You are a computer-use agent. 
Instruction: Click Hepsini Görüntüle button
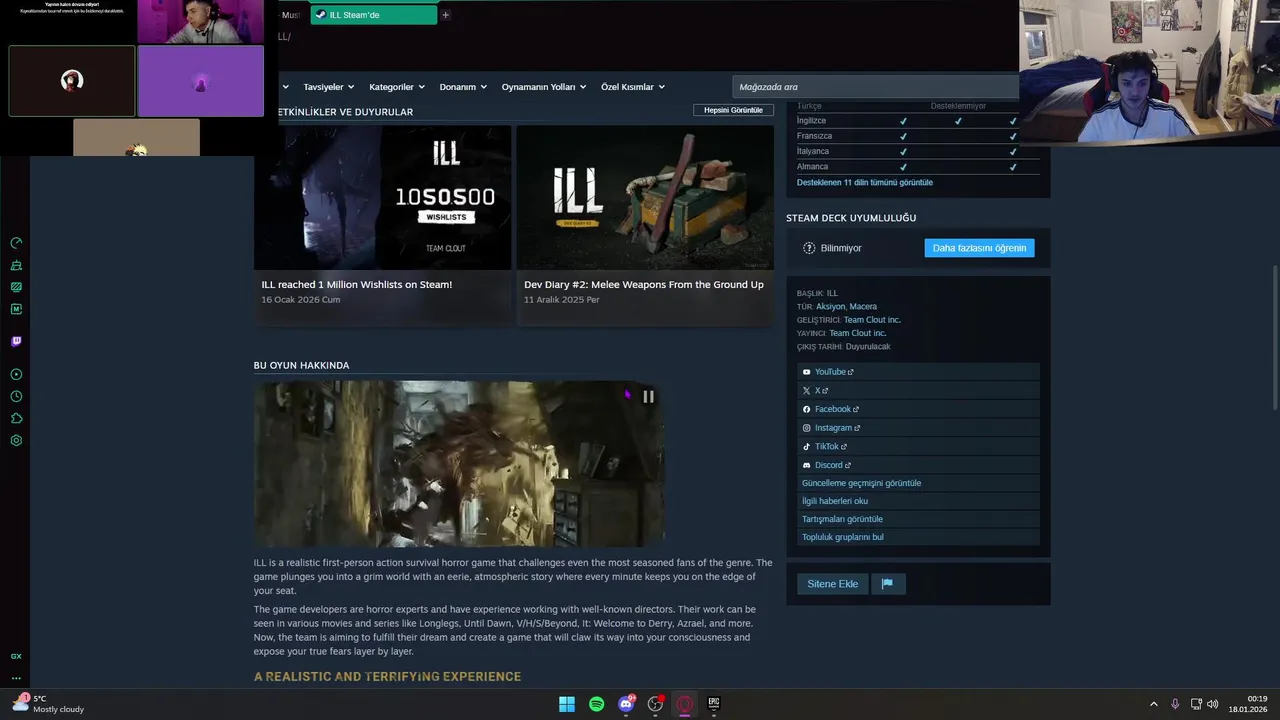tap(733, 110)
